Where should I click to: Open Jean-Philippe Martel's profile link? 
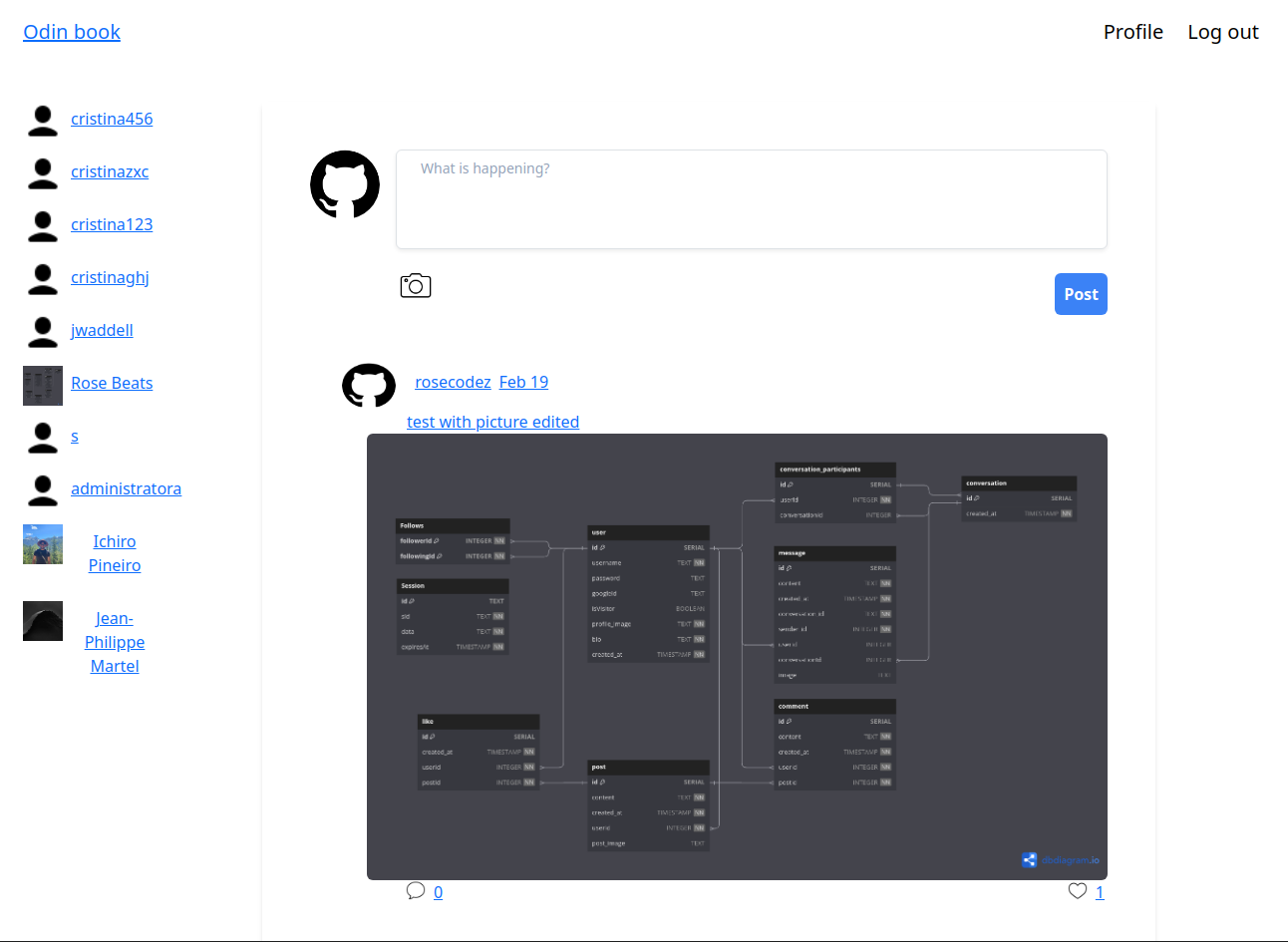(x=115, y=642)
